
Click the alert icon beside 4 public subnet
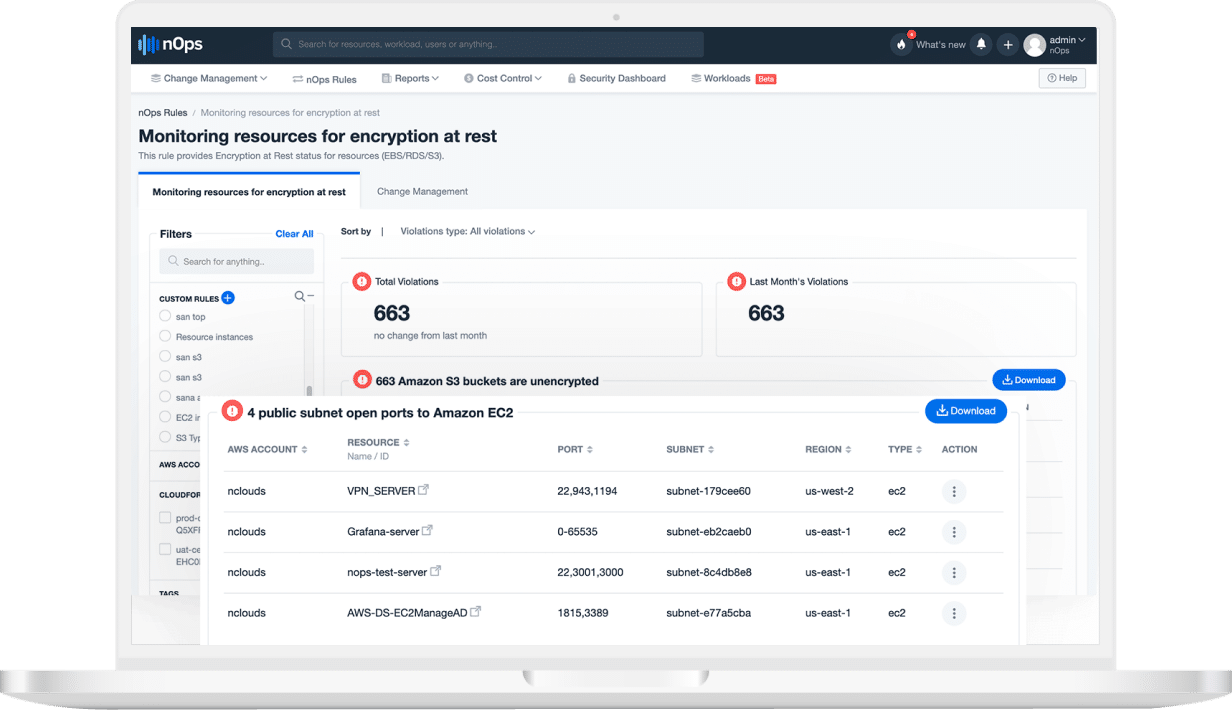[232, 411]
